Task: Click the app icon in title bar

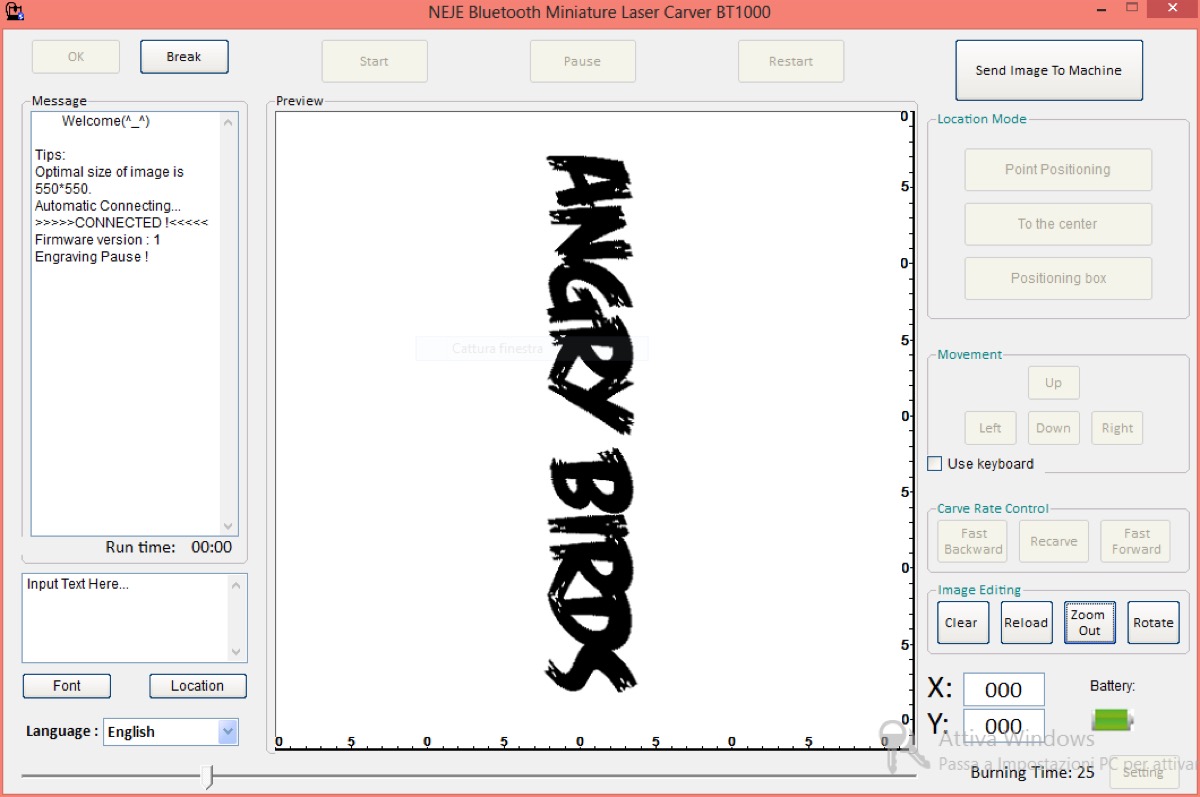Action: click(14, 11)
